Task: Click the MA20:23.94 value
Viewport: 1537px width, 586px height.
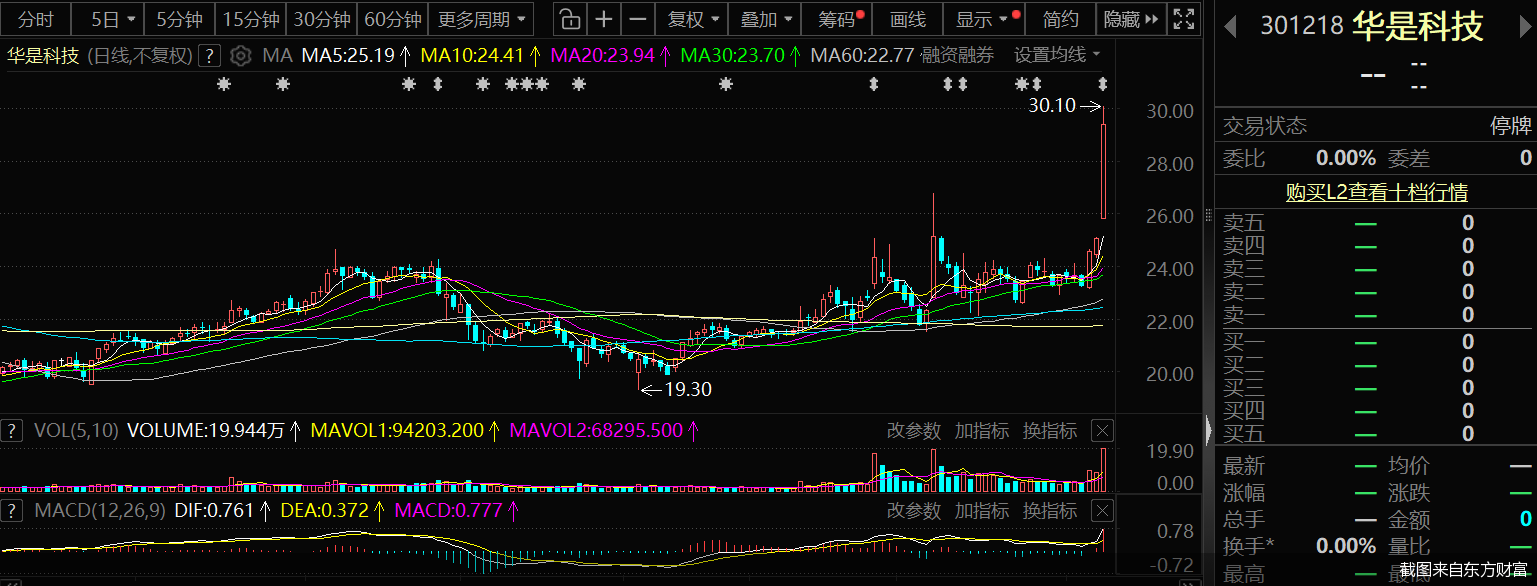Action: tap(602, 55)
